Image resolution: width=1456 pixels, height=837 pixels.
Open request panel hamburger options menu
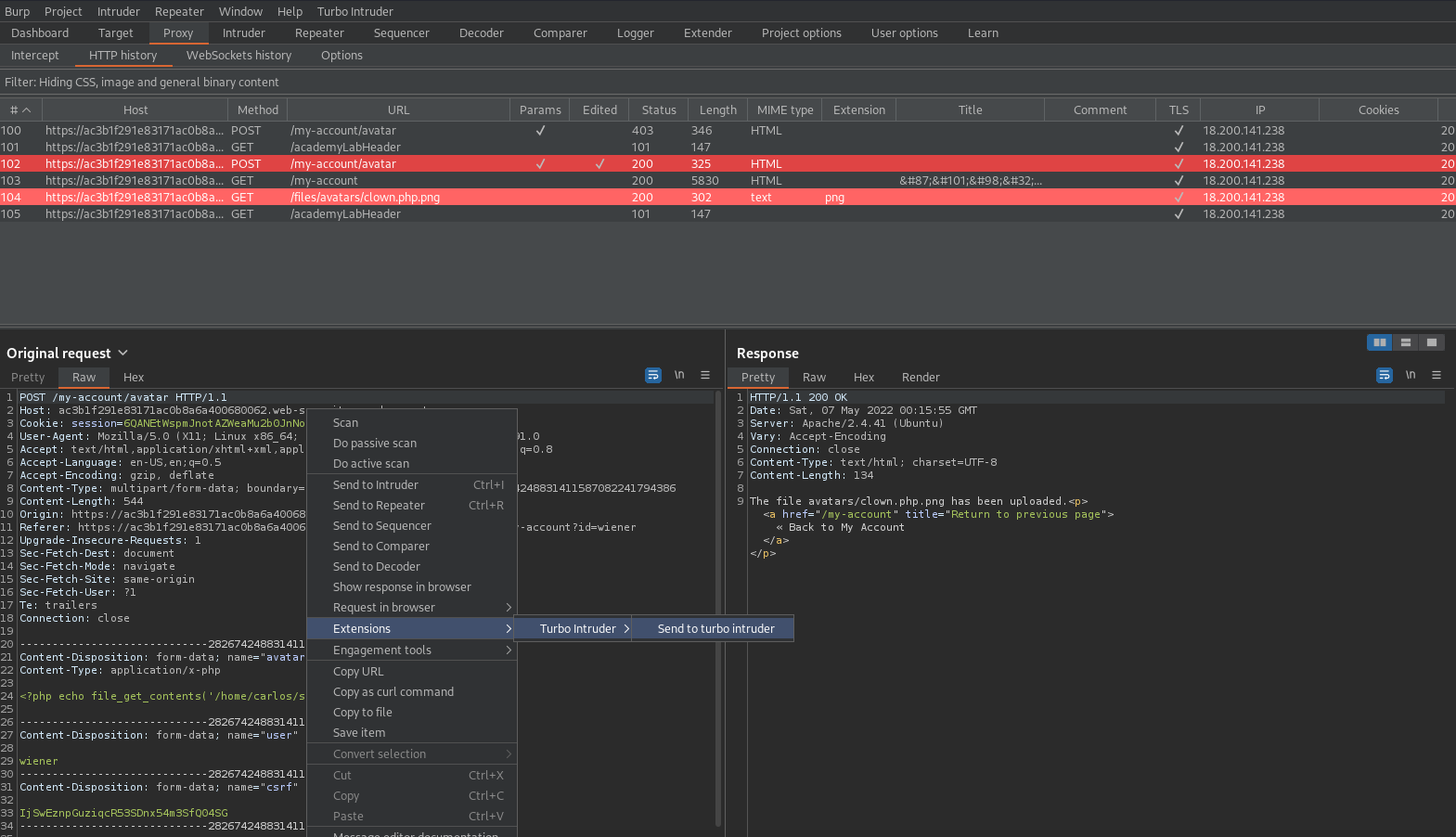[x=705, y=375]
